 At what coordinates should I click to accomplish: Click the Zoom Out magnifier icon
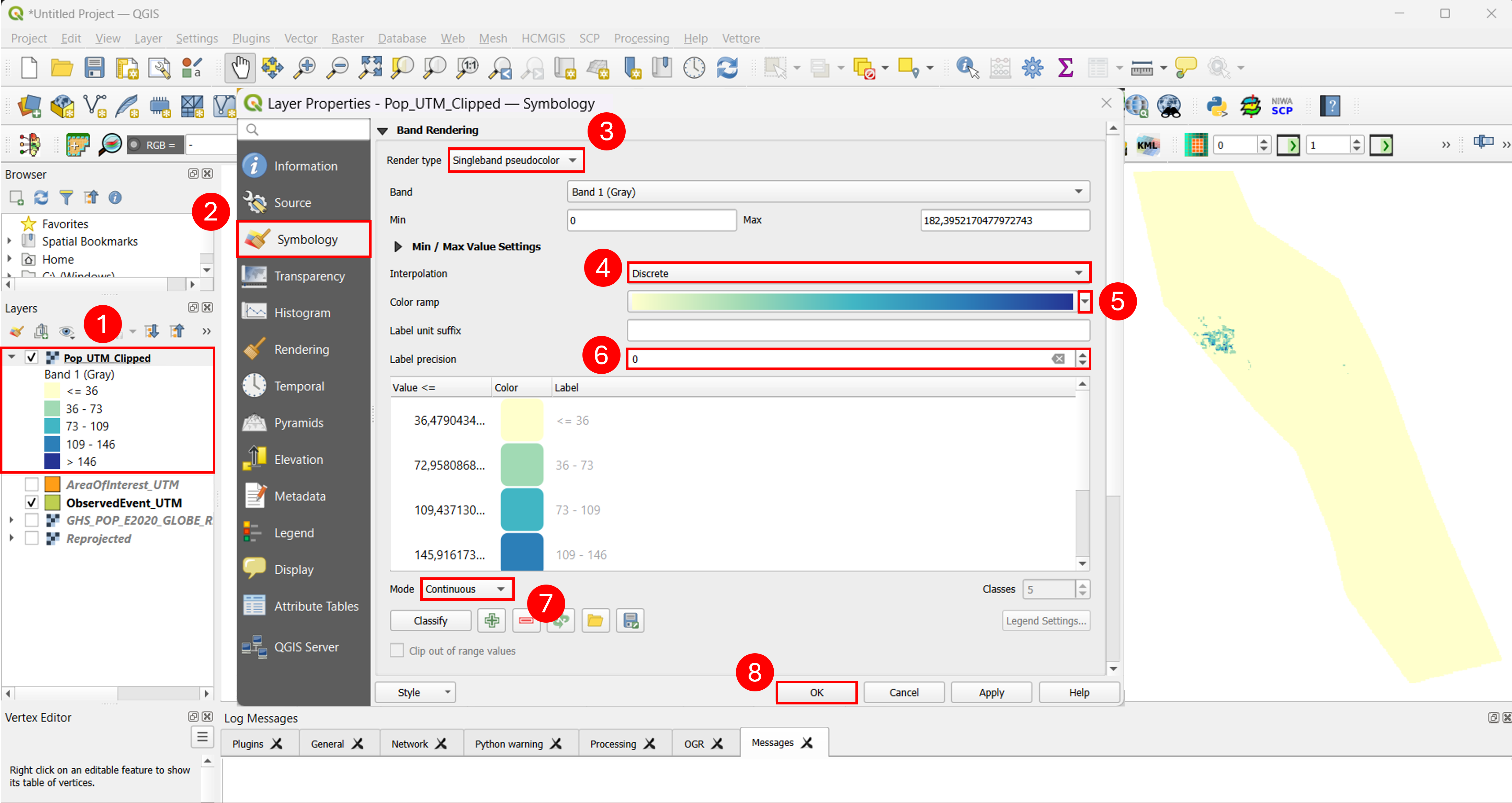(x=338, y=68)
